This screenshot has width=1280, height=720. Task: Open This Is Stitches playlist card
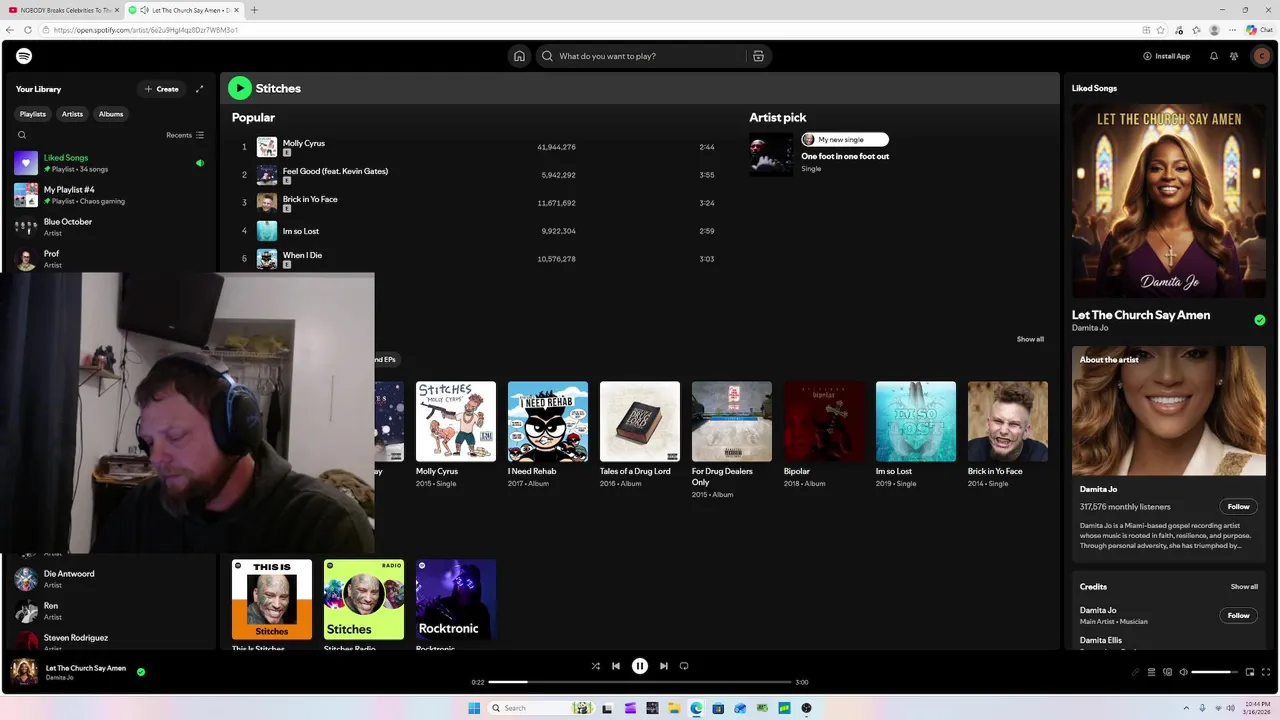point(272,599)
